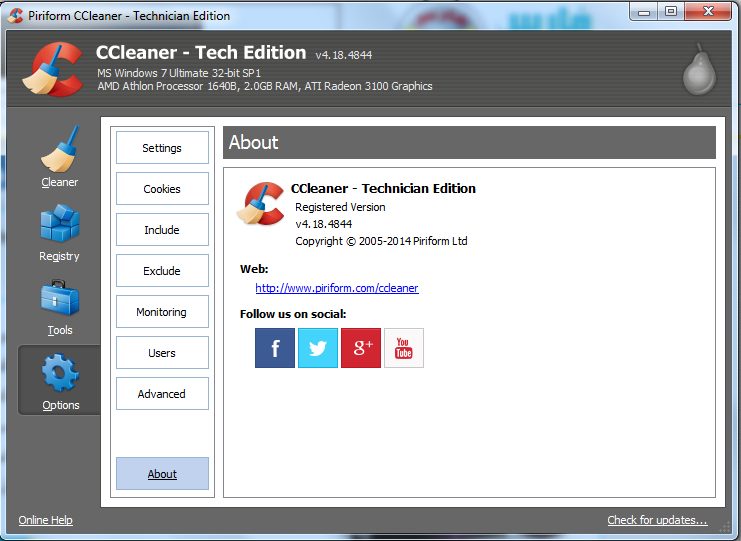This screenshot has height=541, width=741.
Task: Click the title bar CCleaner app icon
Action: point(16,15)
